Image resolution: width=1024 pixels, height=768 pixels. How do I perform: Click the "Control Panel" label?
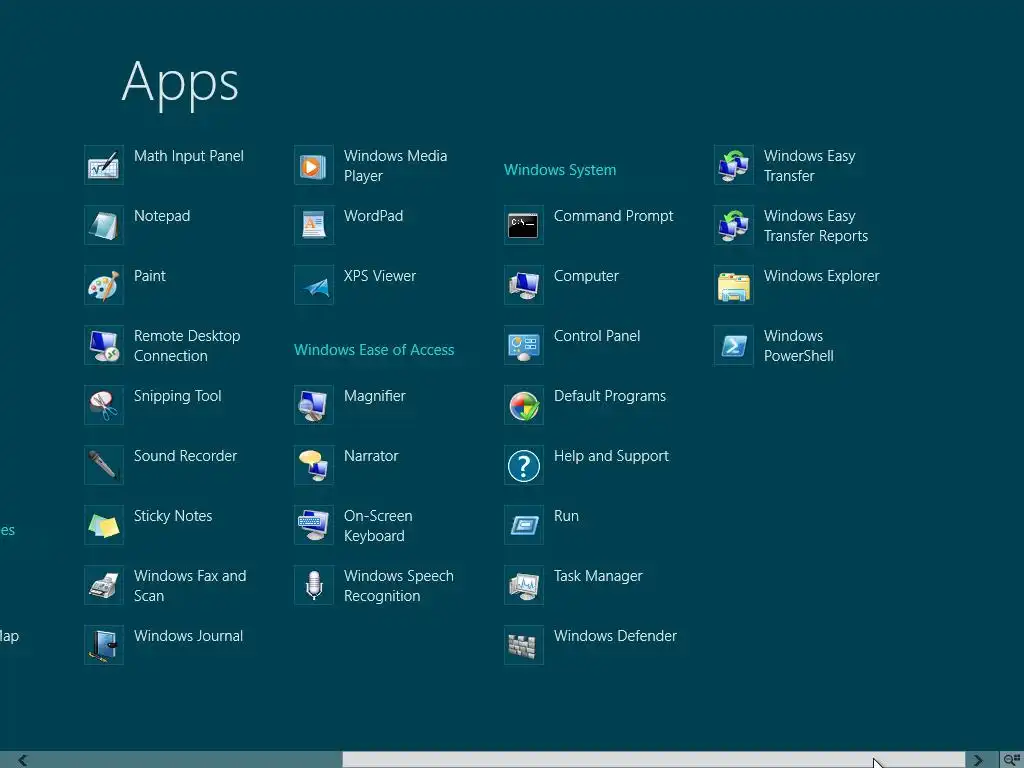[x=597, y=336]
